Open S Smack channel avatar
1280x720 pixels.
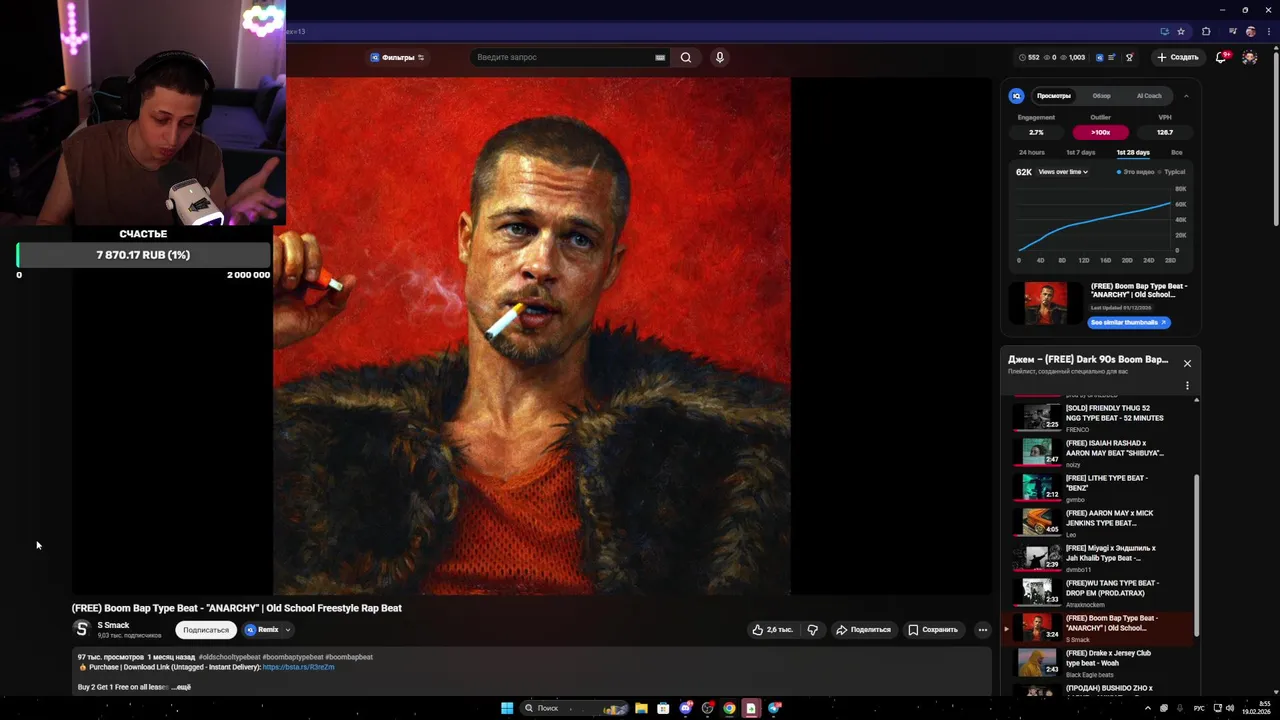(82, 629)
